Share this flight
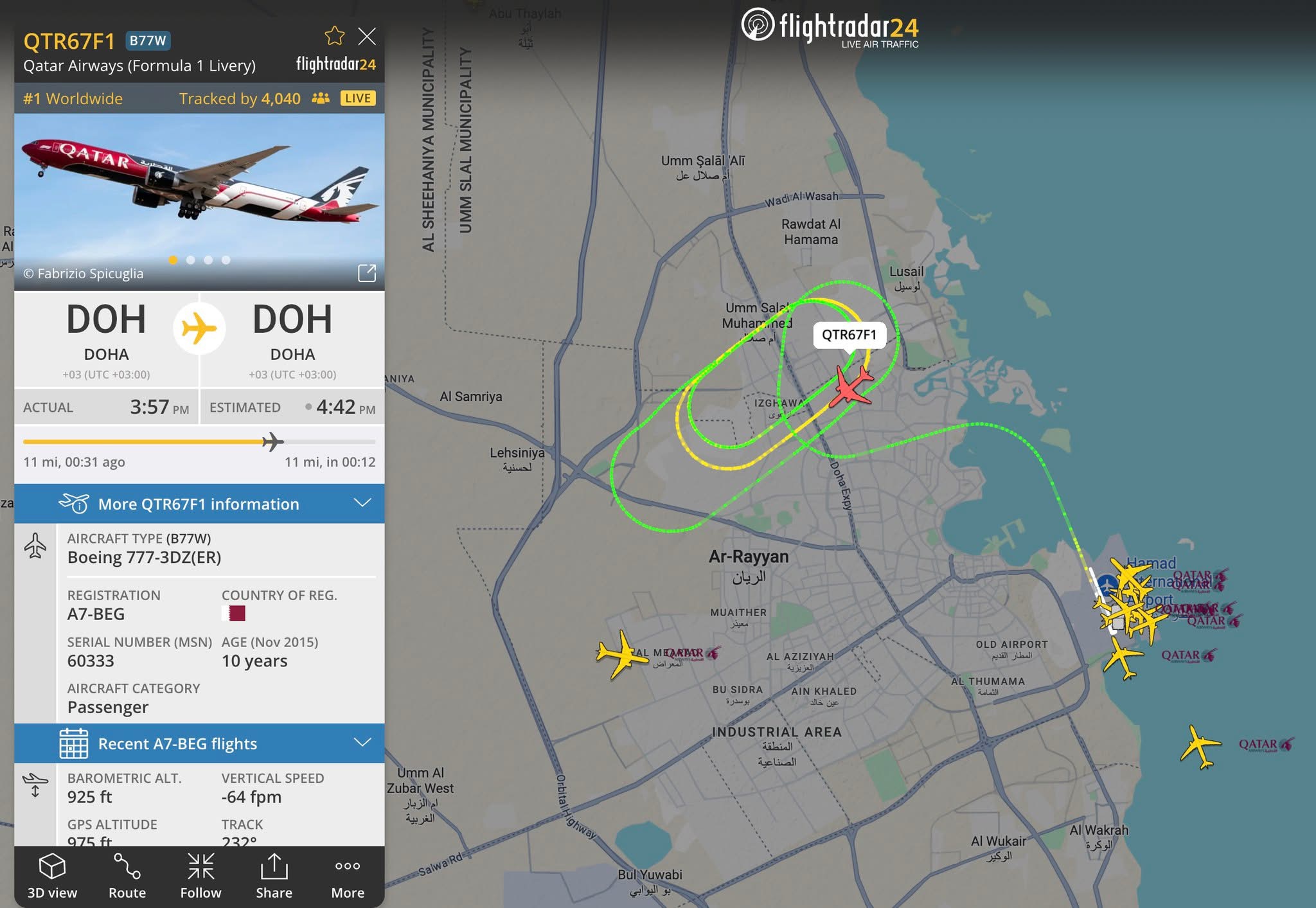Viewport: 1316px width, 908px height. click(x=274, y=877)
